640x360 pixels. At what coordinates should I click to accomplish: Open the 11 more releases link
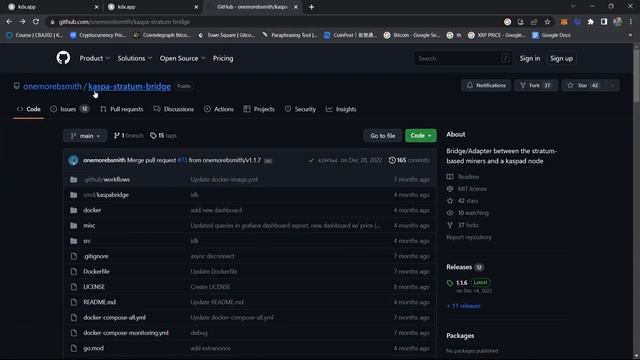coord(463,306)
